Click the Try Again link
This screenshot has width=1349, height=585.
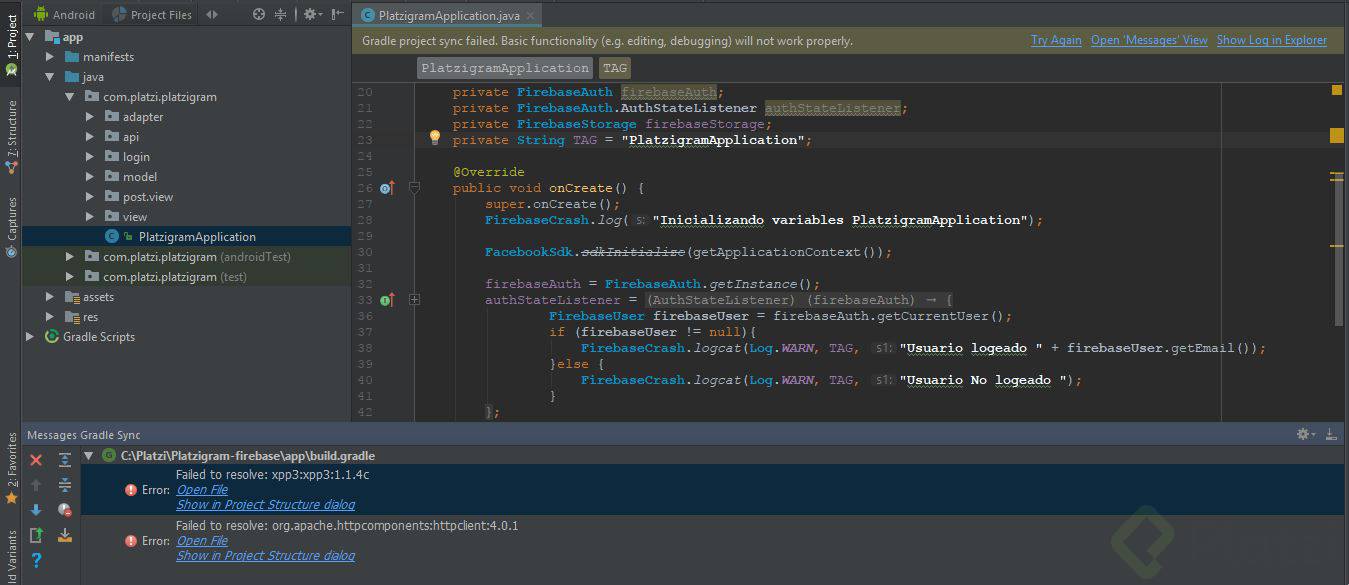(1056, 40)
